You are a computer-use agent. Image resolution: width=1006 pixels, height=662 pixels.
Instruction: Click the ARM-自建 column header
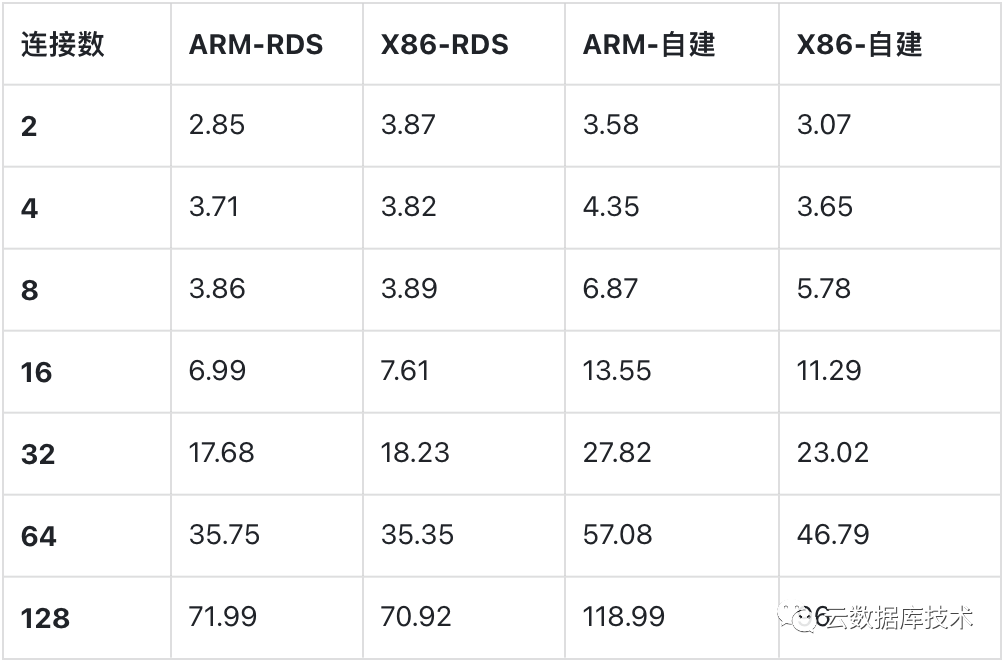pos(649,45)
